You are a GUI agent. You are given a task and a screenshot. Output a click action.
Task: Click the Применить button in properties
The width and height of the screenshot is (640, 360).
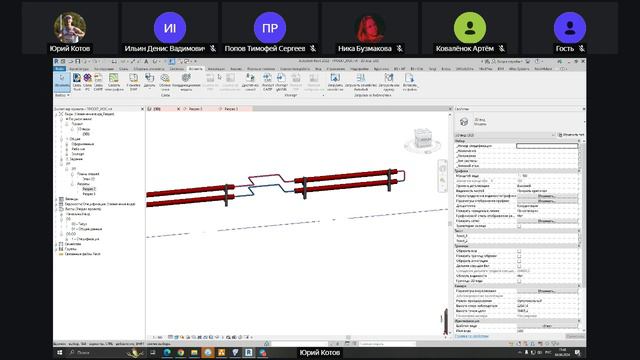[x=574, y=336]
